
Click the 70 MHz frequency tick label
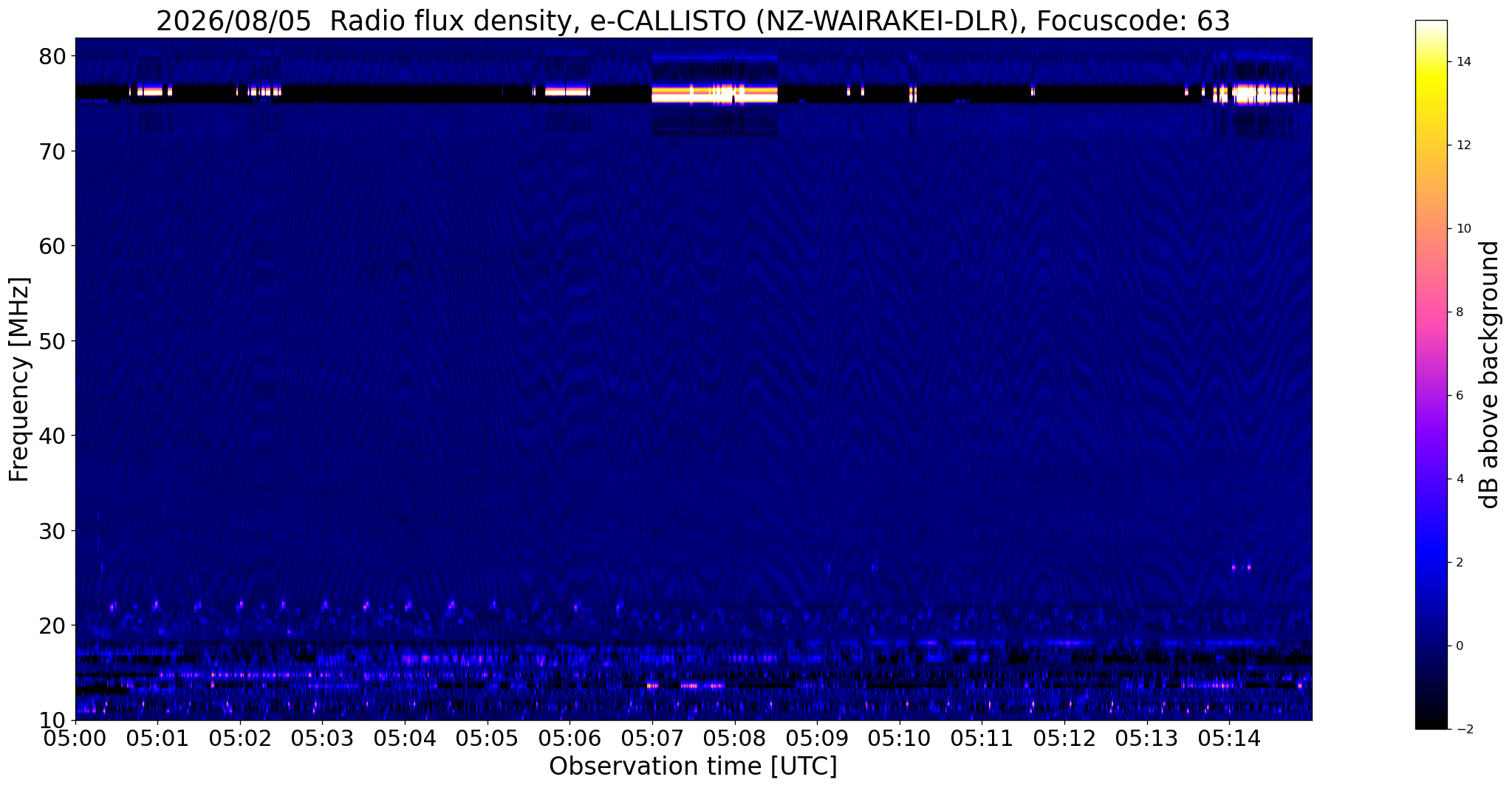click(x=53, y=151)
